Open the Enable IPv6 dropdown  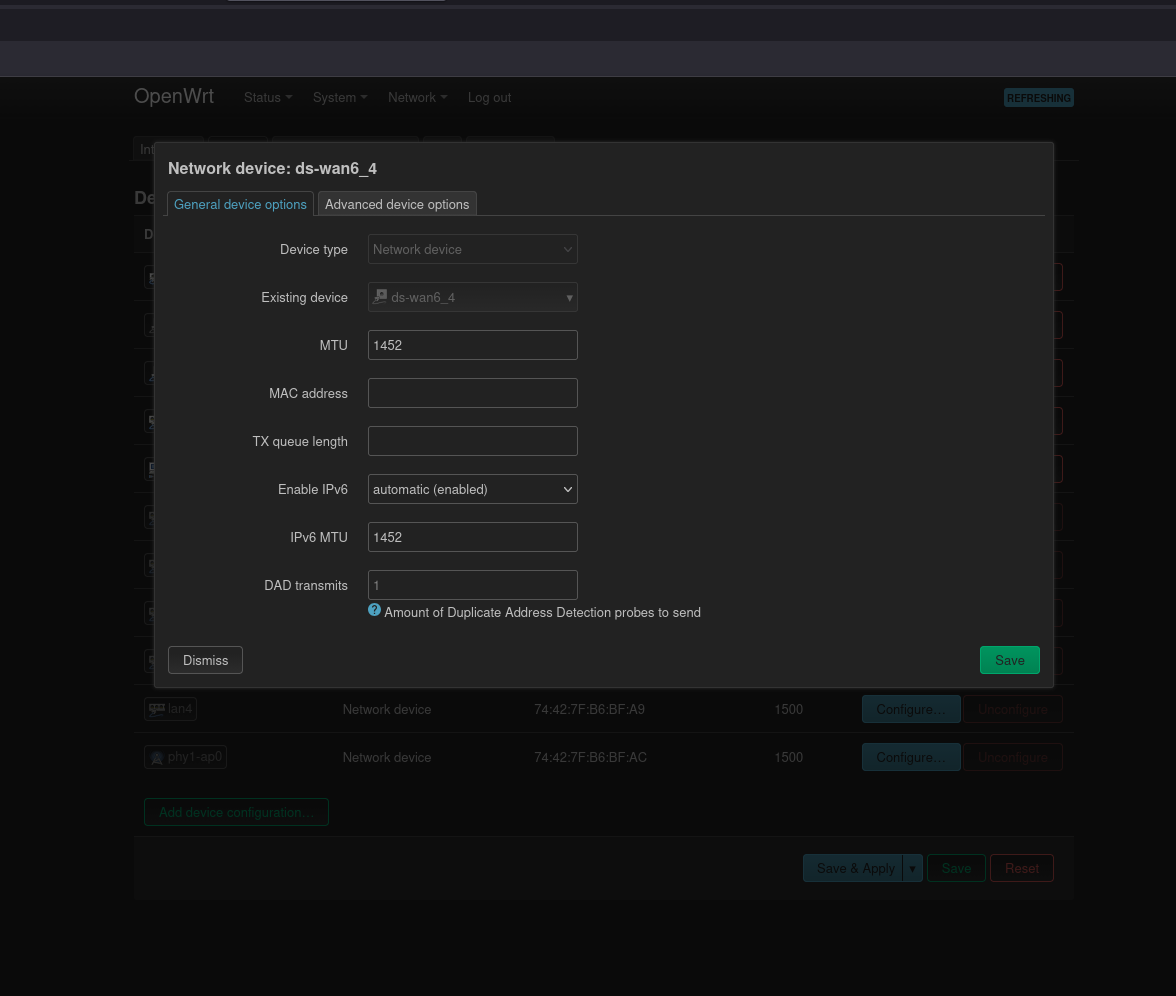coord(472,489)
